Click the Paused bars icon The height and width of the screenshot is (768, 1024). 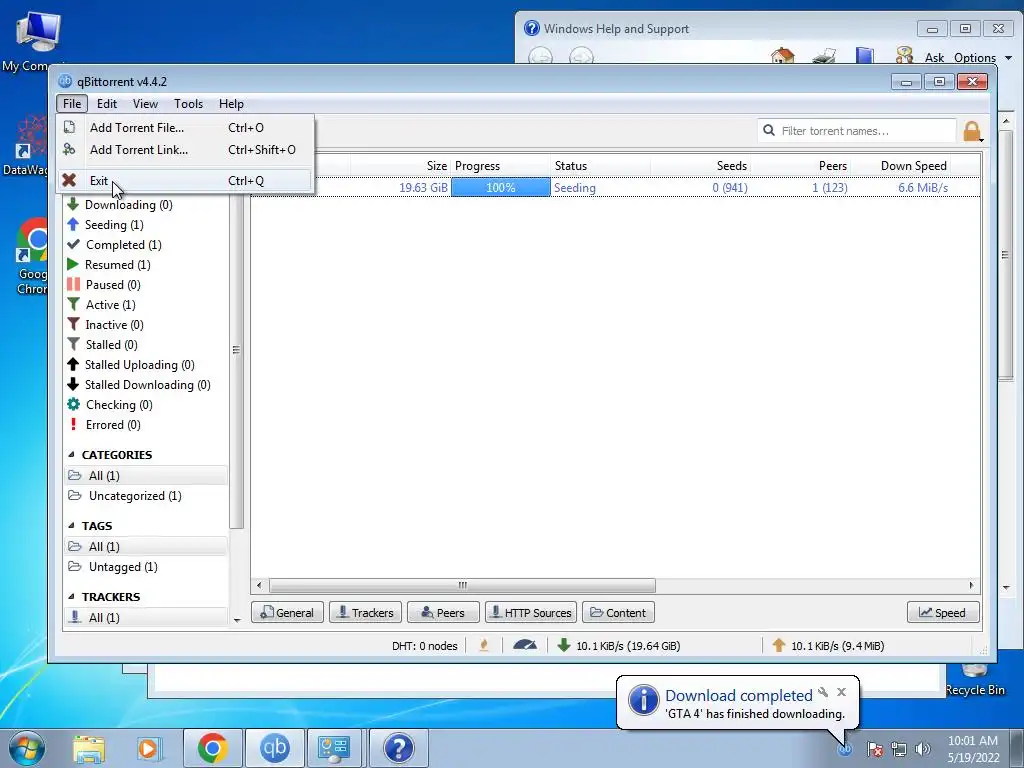click(73, 285)
